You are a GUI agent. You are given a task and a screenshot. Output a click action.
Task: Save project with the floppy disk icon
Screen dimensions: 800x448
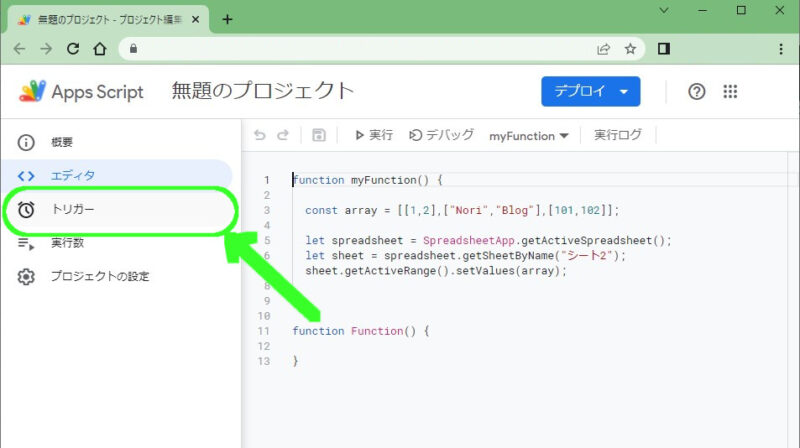pos(319,135)
